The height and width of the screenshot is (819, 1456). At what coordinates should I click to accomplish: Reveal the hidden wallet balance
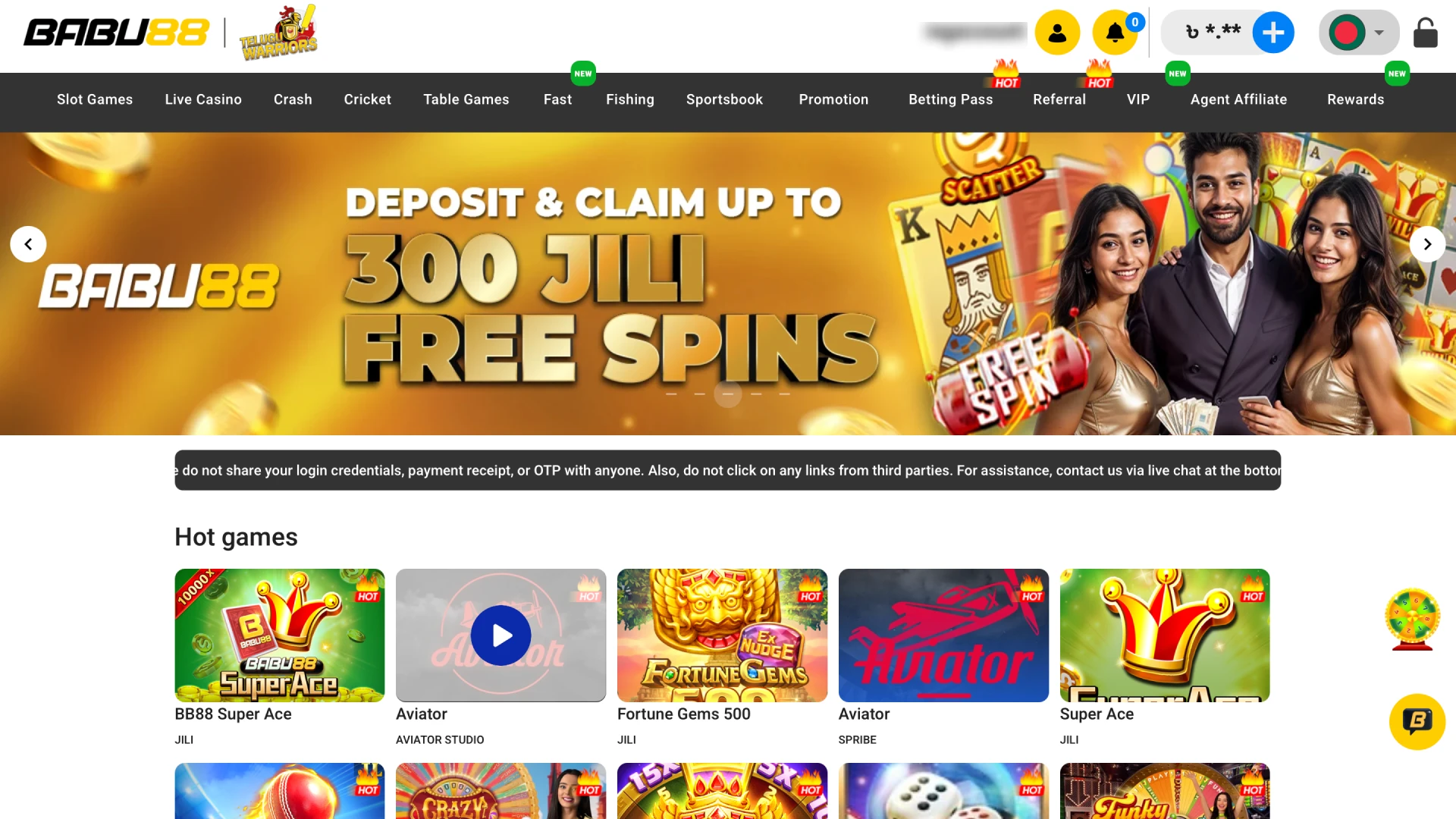pos(1213,32)
